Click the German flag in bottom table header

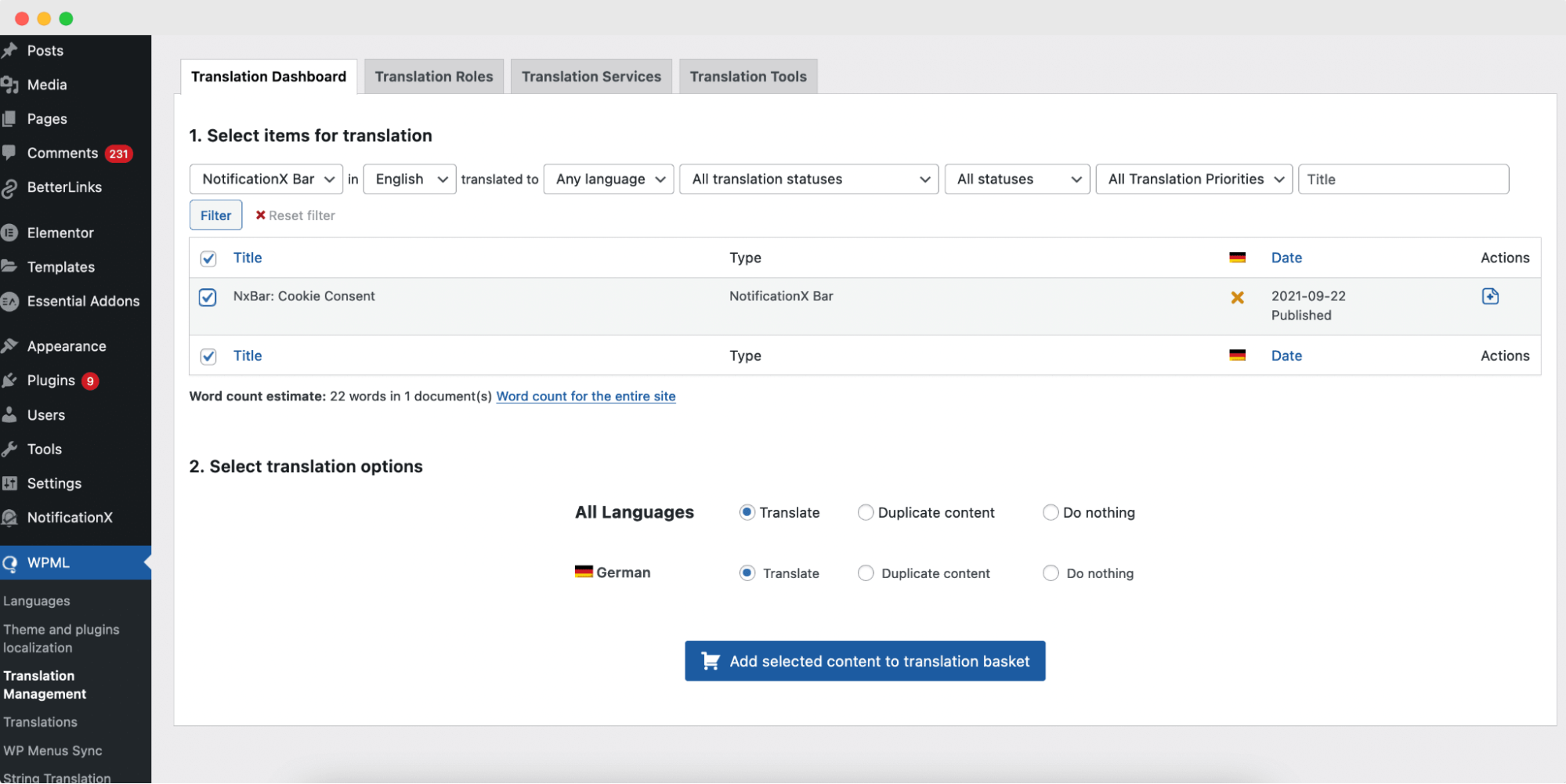point(1238,356)
